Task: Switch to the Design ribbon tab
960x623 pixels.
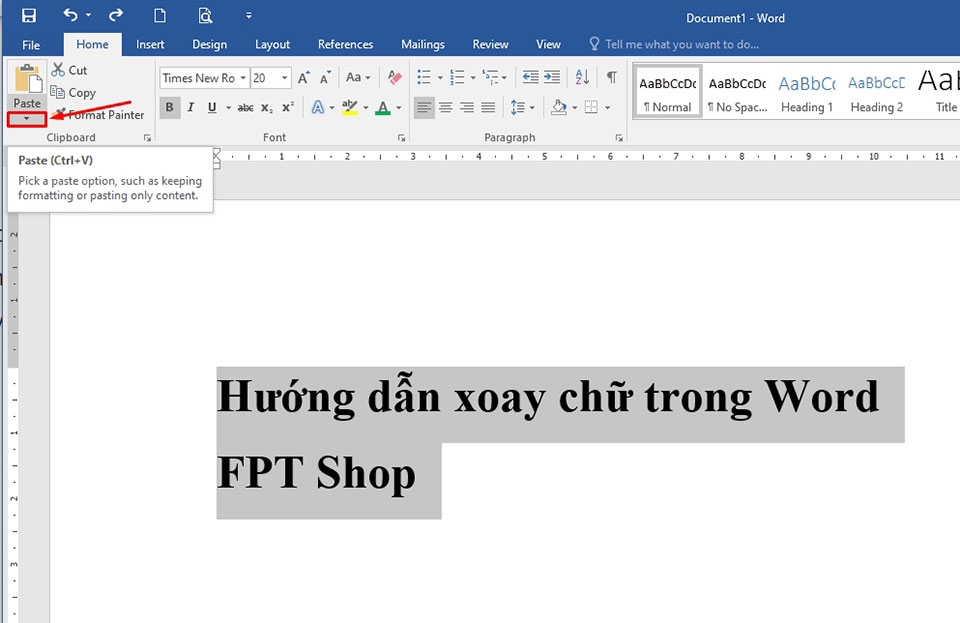Action: click(x=209, y=44)
